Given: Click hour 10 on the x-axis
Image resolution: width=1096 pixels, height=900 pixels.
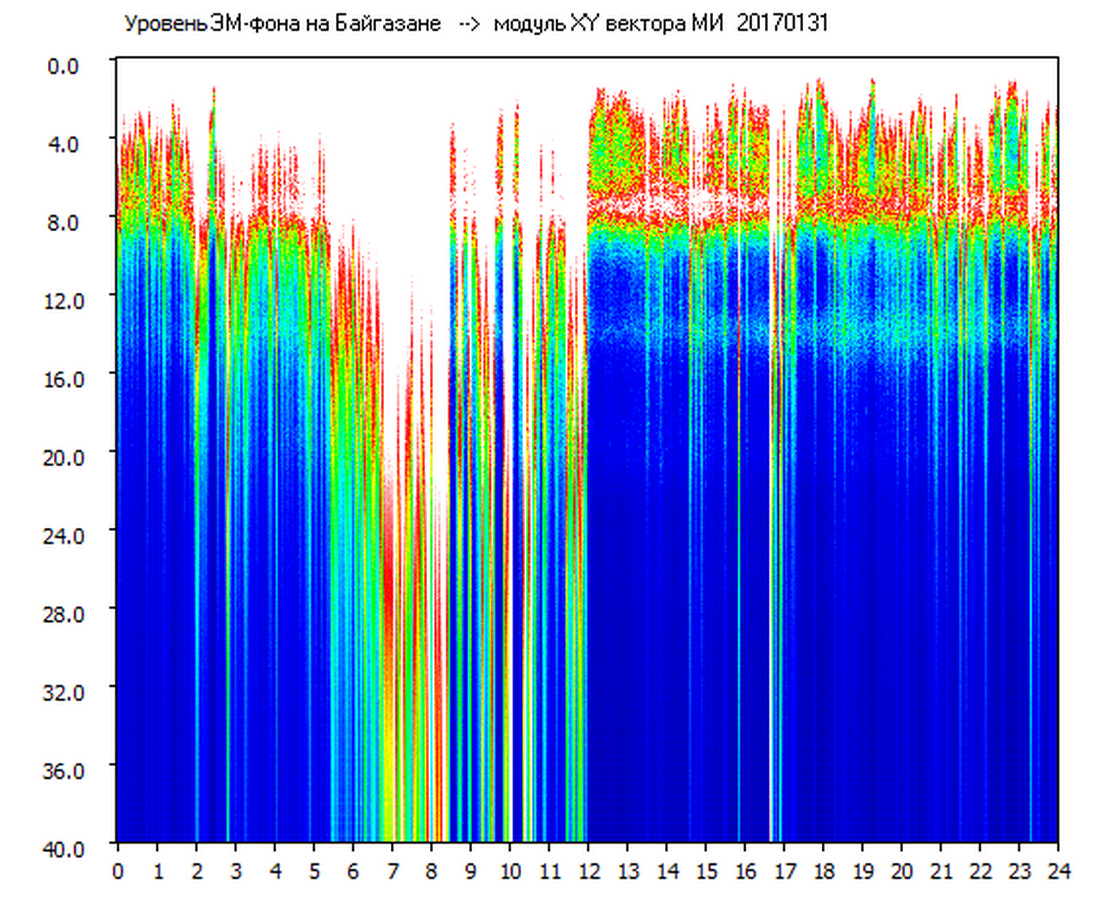Looking at the screenshot, I should click(x=510, y=871).
